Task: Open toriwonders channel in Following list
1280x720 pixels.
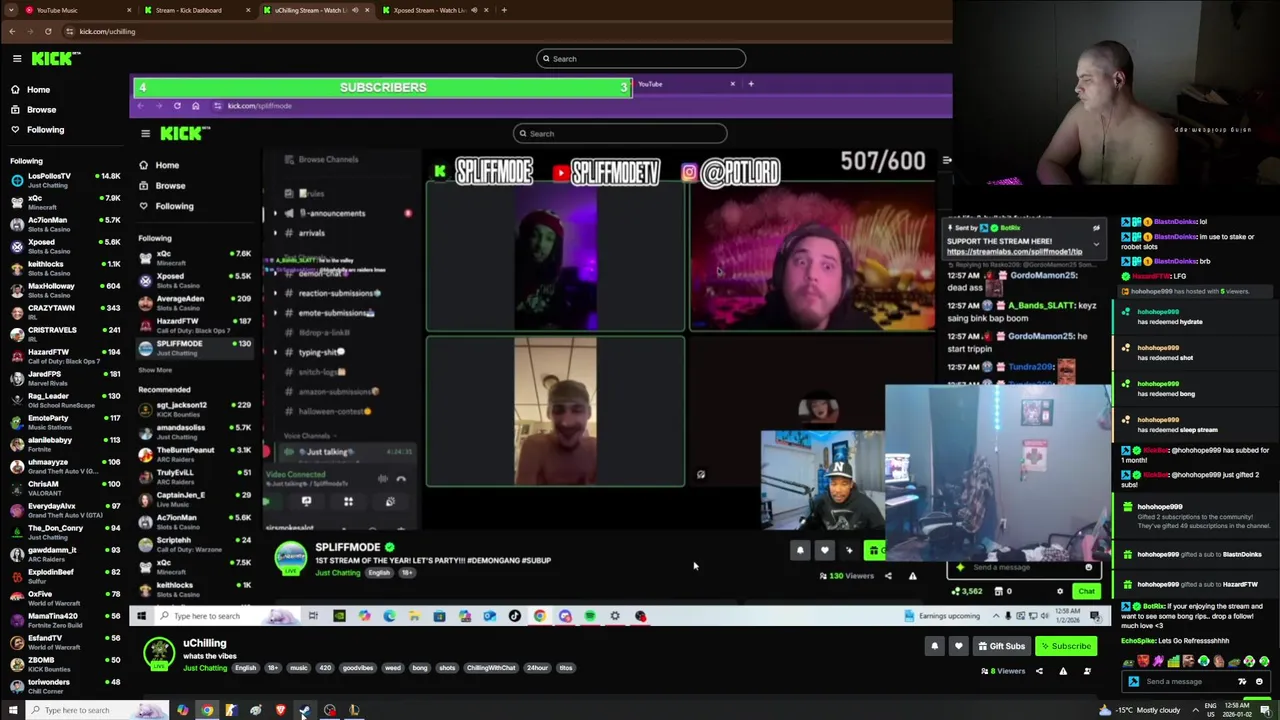Action: point(65,686)
